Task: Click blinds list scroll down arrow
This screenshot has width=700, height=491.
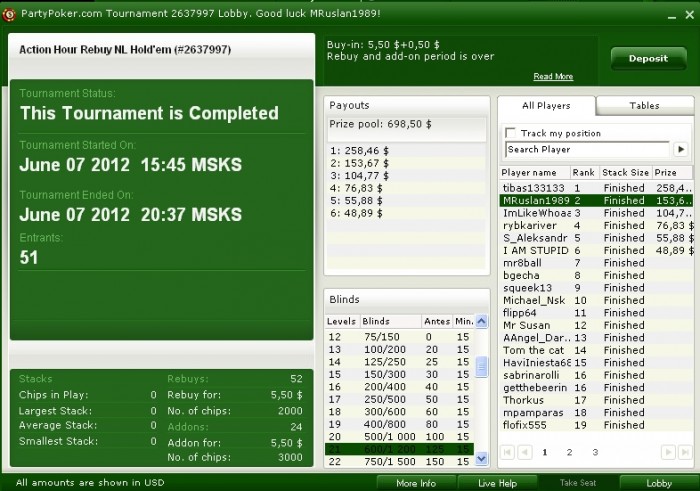Action: [481, 458]
